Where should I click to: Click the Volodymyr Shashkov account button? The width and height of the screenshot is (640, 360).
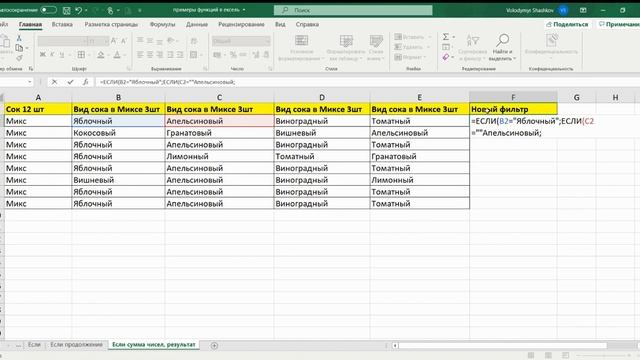[x=536, y=10]
